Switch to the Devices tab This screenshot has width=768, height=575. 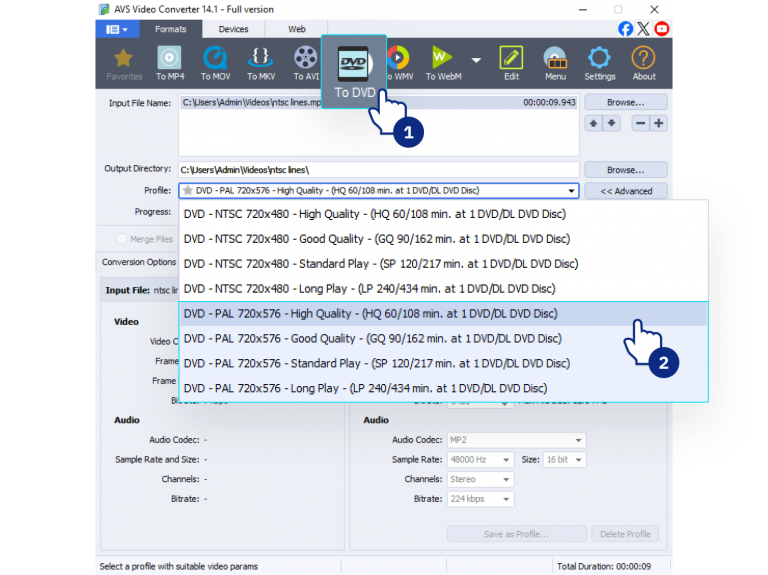(233, 29)
